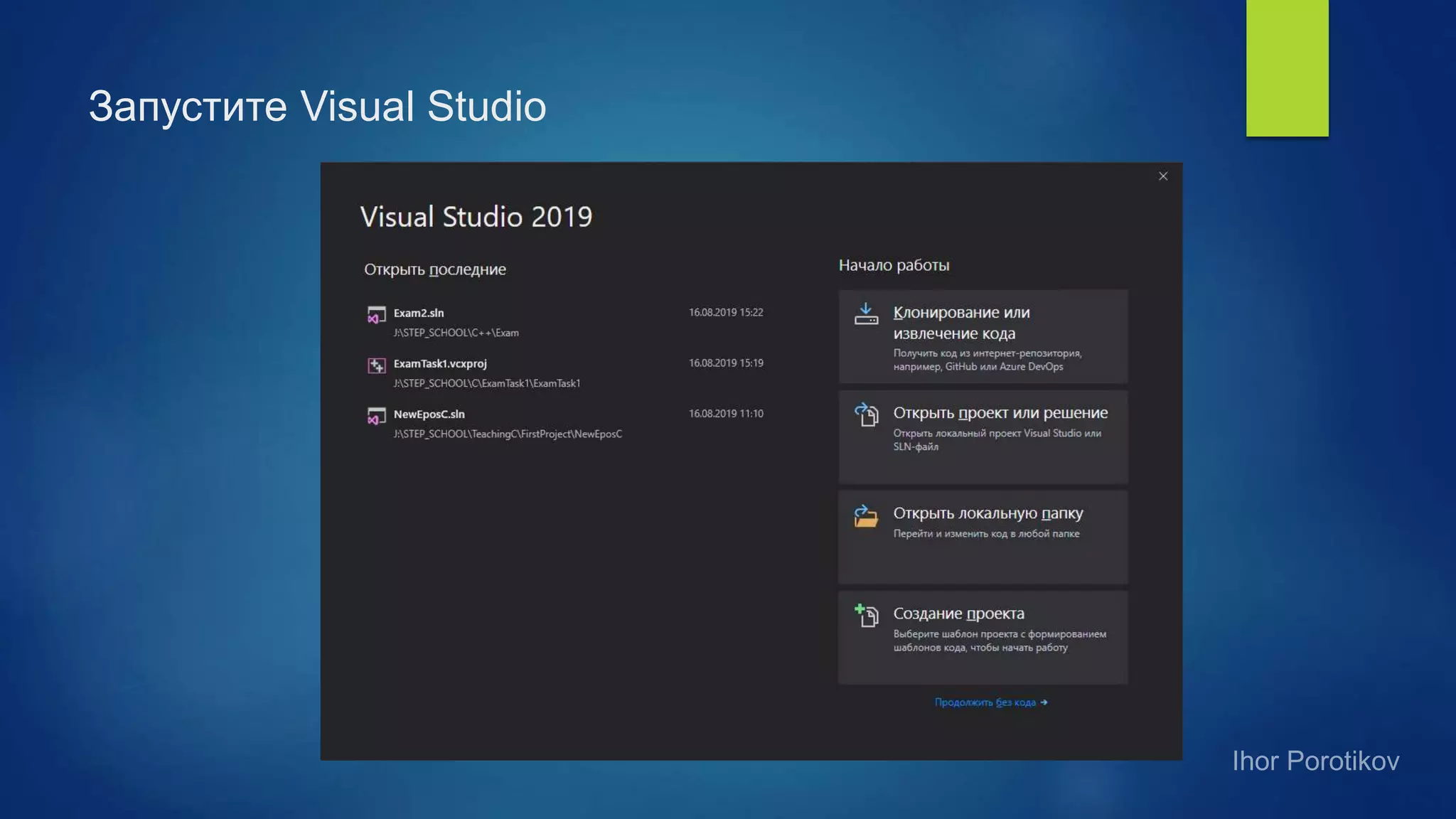Screen dimensions: 1456x819
Task: Click the timestamp 16.08.2019 15:19
Action: click(x=726, y=363)
